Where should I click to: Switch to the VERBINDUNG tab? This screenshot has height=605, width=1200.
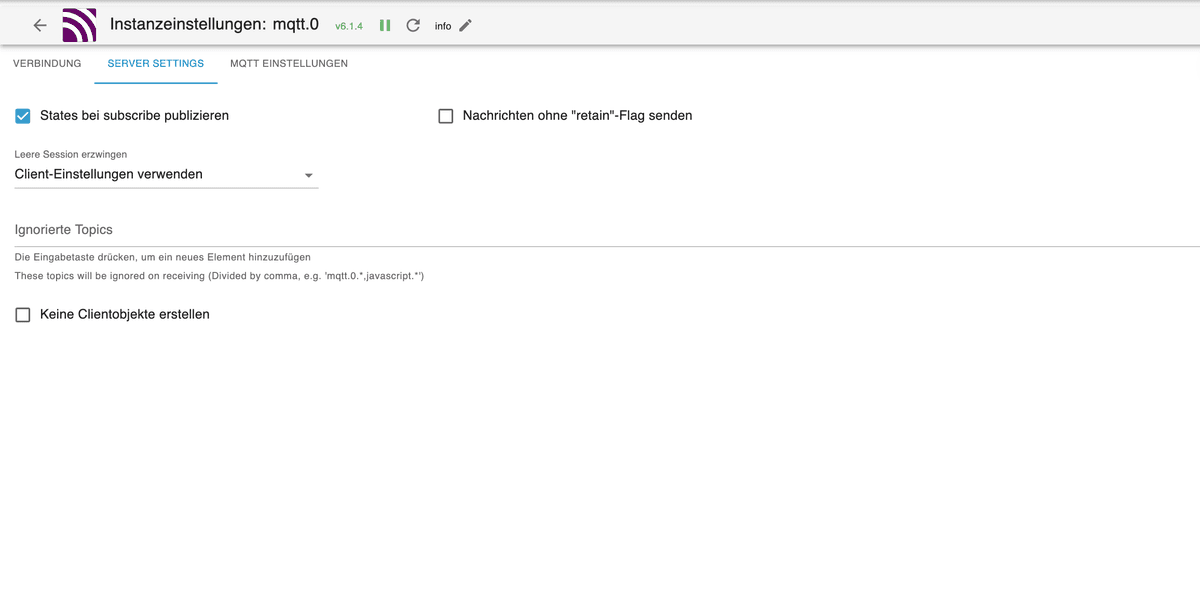47,63
